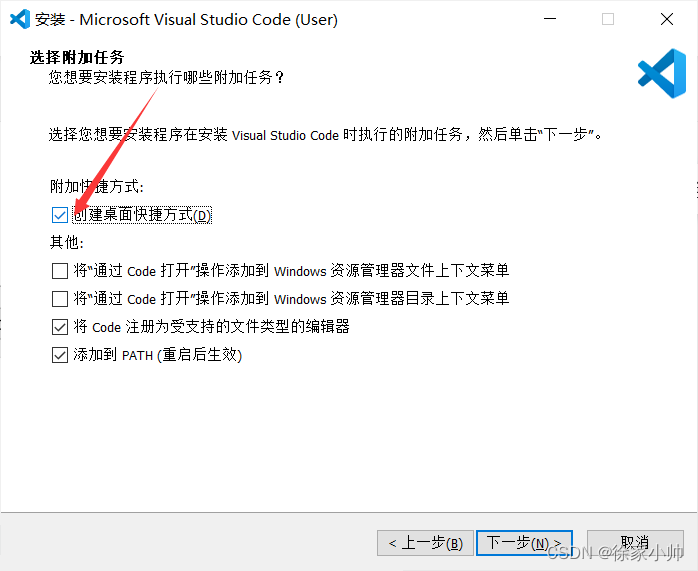This screenshot has width=698, height=571.
Task: Click the window title 安装 - Microsoft Visual Studio Code (User)
Action: pyautogui.click(x=187, y=20)
